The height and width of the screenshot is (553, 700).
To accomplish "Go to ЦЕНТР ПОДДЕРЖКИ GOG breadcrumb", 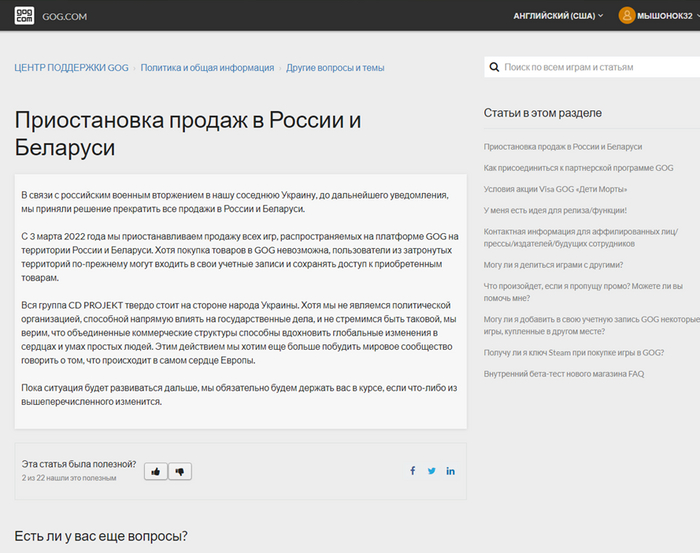I will [x=70, y=68].
